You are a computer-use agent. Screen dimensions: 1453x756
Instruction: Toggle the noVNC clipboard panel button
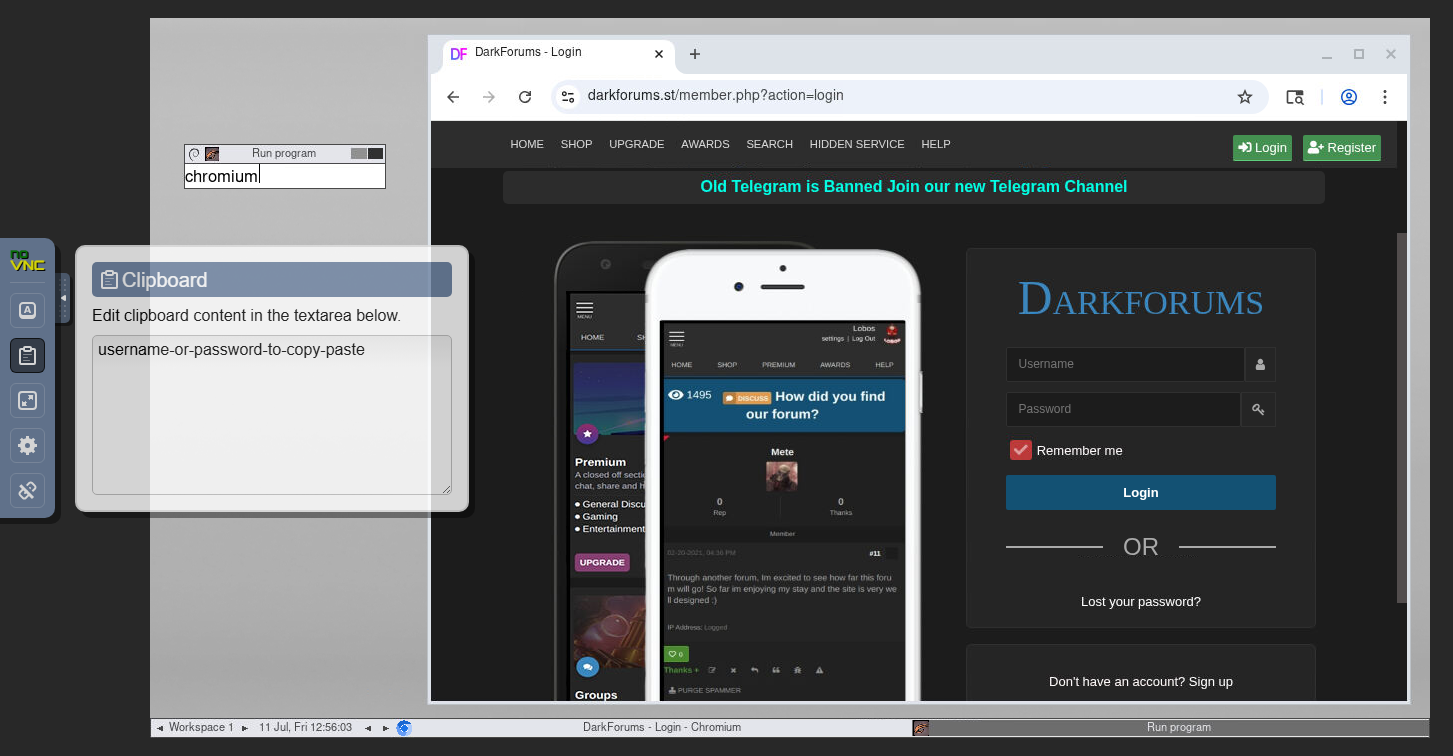point(27,355)
